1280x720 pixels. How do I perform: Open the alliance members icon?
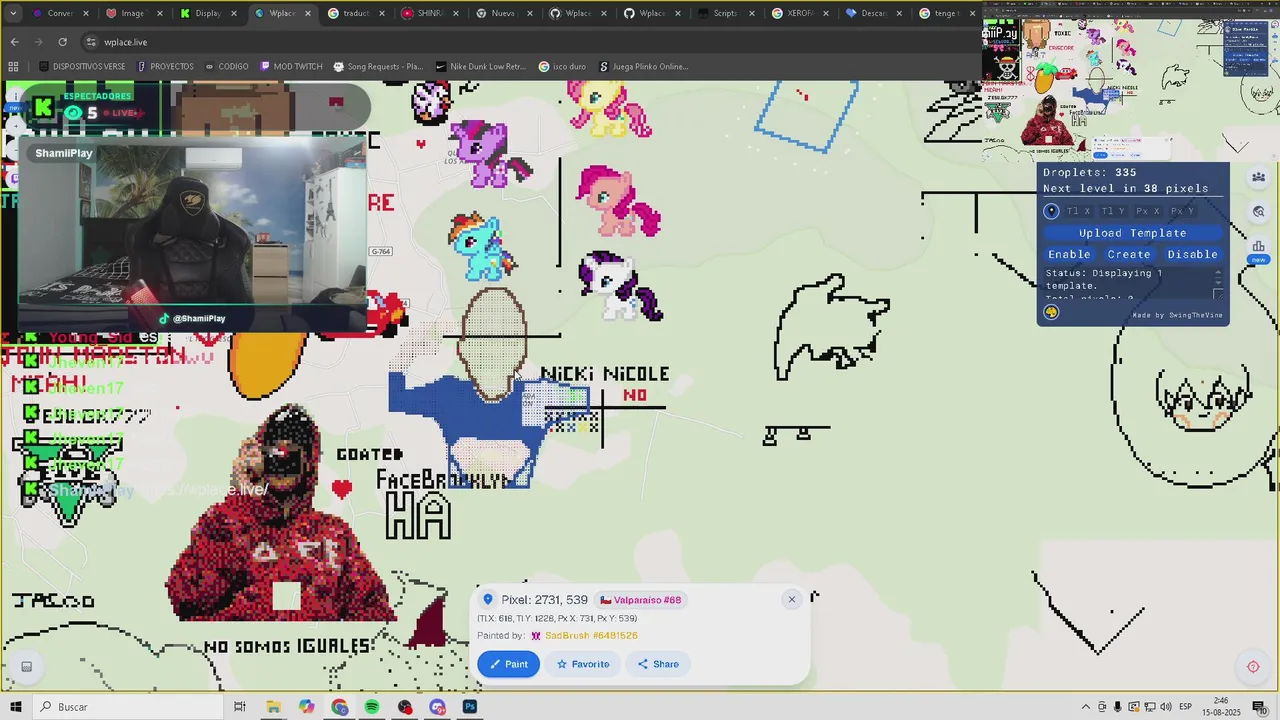(x=1258, y=177)
